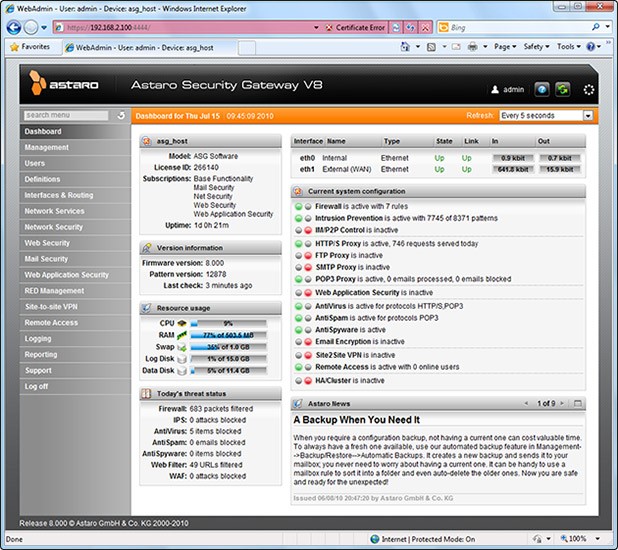Image resolution: width=618 pixels, height=550 pixels.
Task: Click the Current system configuration panel icon
Action: (x=298, y=191)
